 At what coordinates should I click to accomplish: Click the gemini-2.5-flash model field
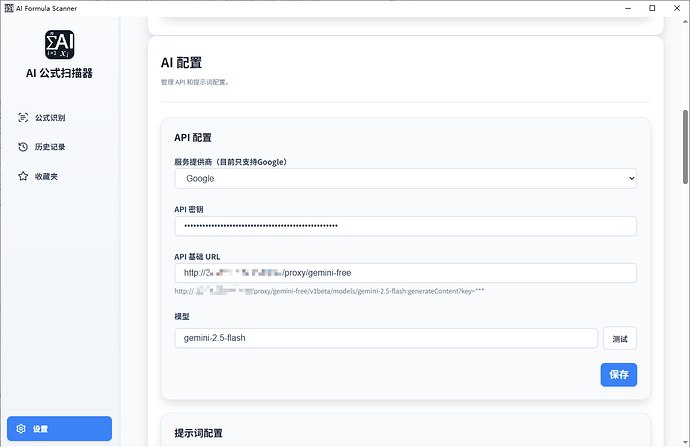pyautogui.click(x=386, y=338)
